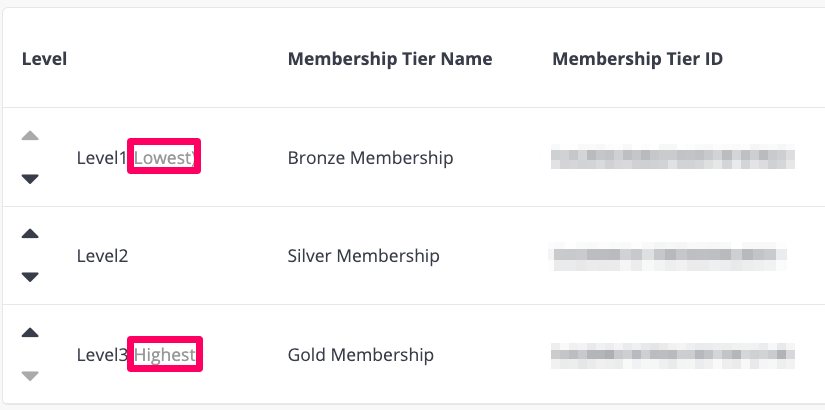The image size is (825, 410).
Task: Click the Membership Tier ID column header
Action: [x=637, y=59]
